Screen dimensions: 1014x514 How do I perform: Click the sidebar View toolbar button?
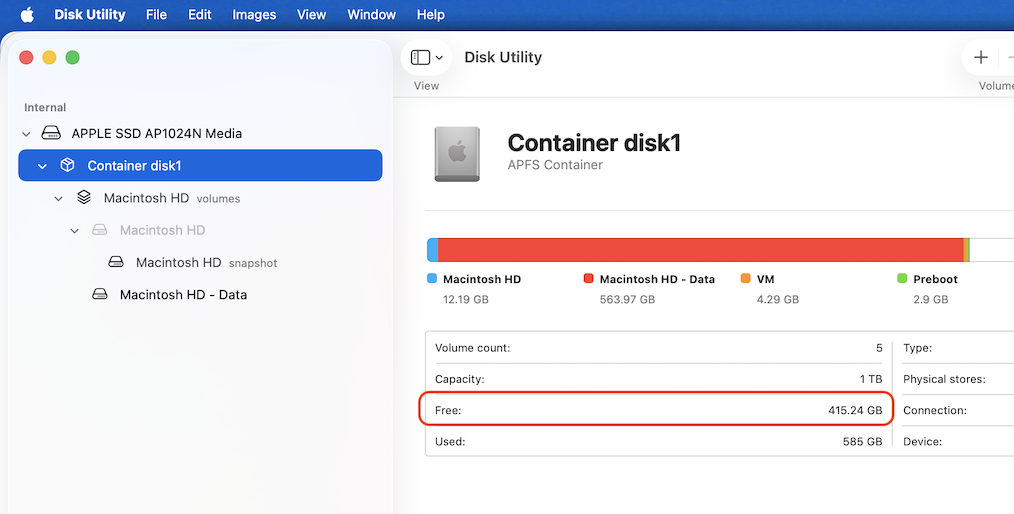tap(420, 58)
